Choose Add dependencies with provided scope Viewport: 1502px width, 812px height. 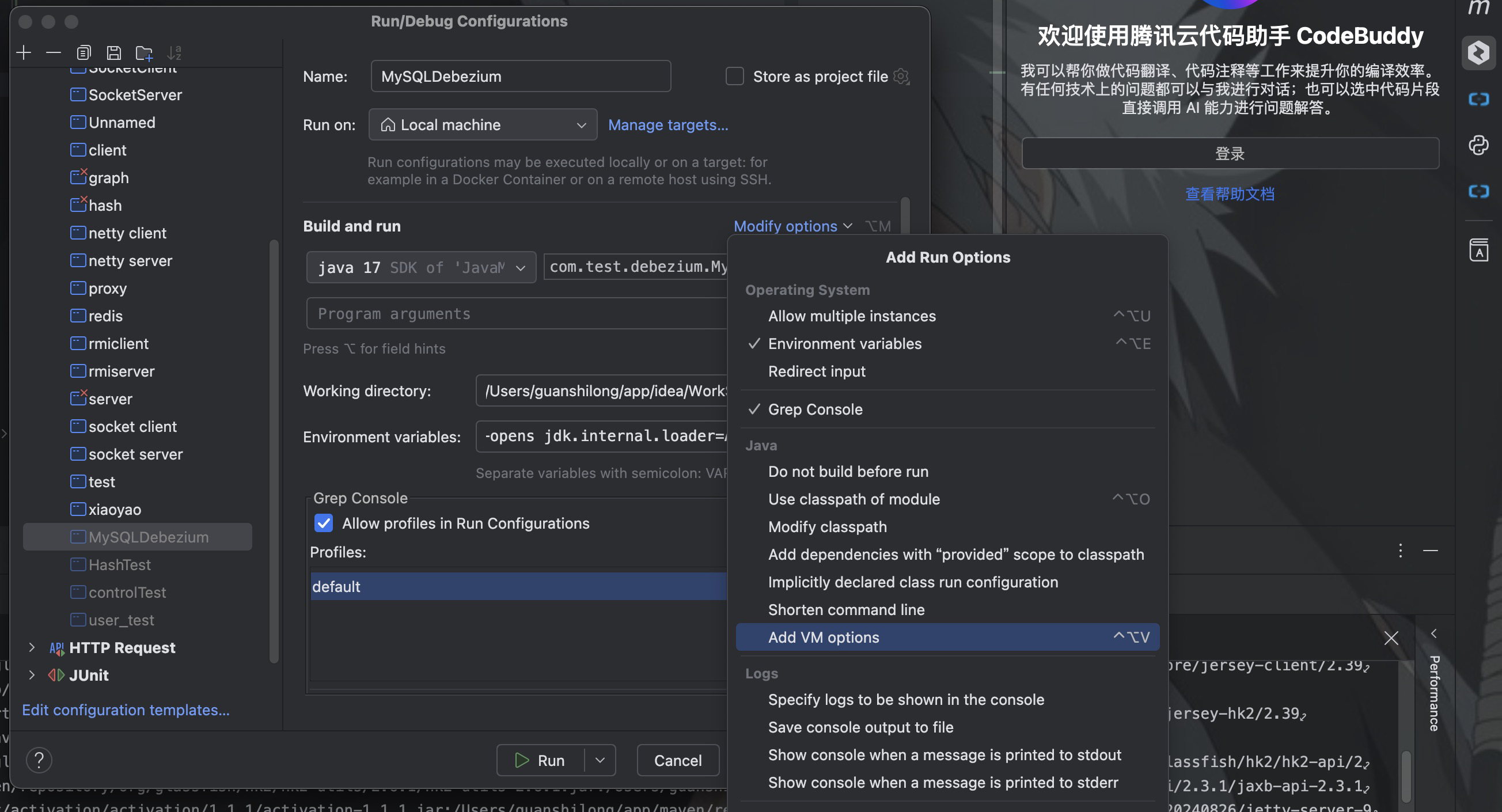coord(947,555)
